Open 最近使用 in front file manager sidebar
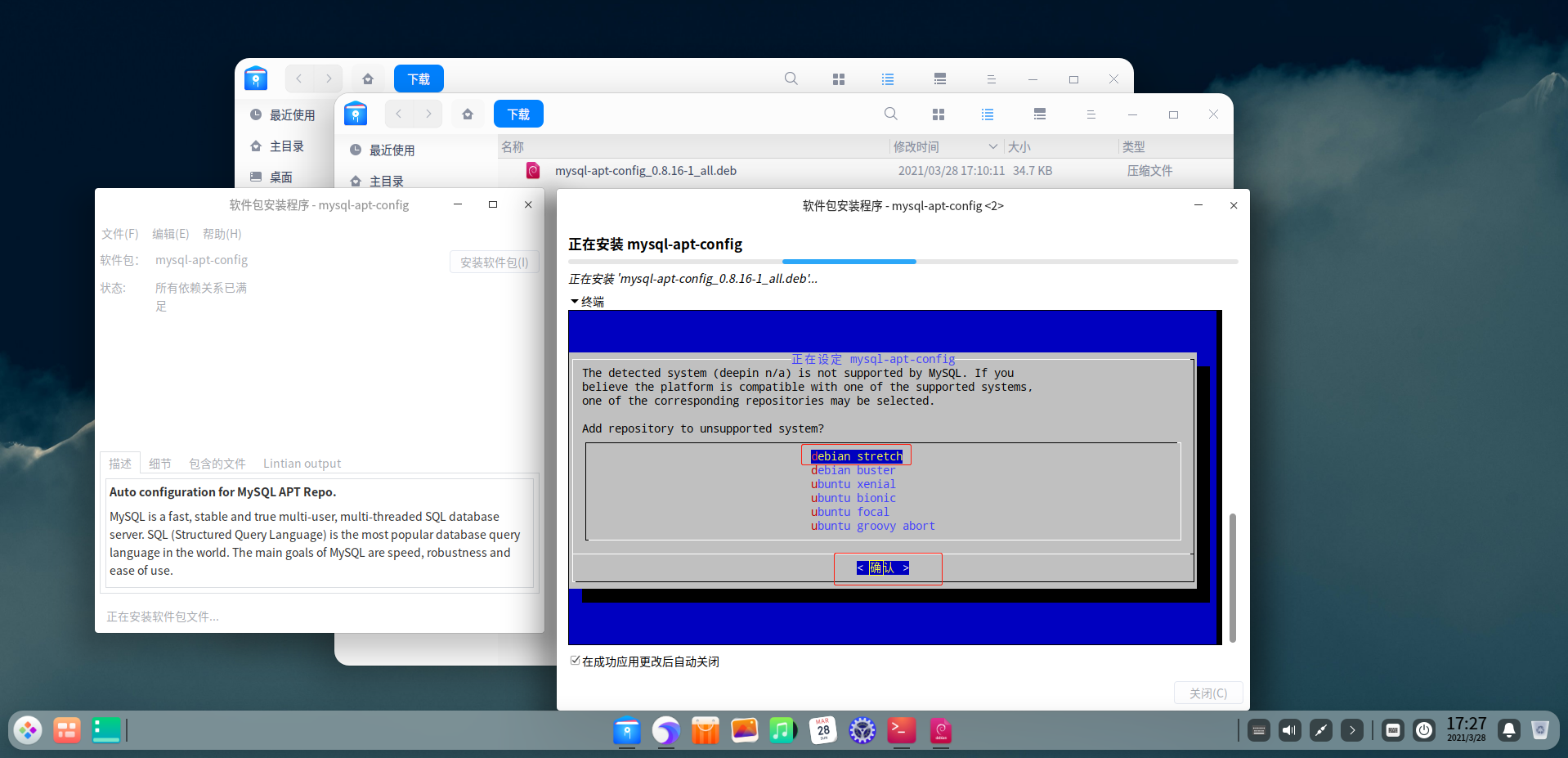Image resolution: width=1568 pixels, height=758 pixels. click(x=392, y=150)
